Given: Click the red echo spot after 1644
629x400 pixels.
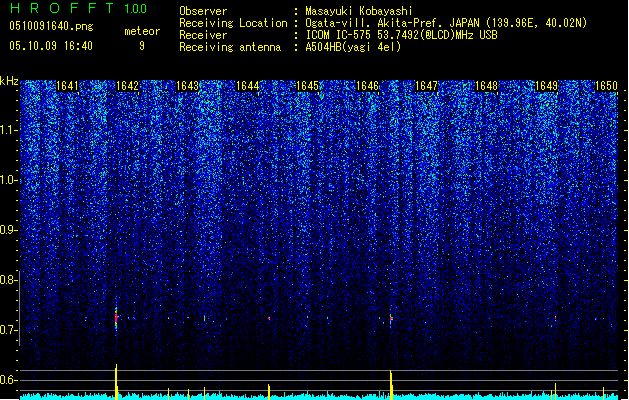Looking at the screenshot, I should 269,319.
